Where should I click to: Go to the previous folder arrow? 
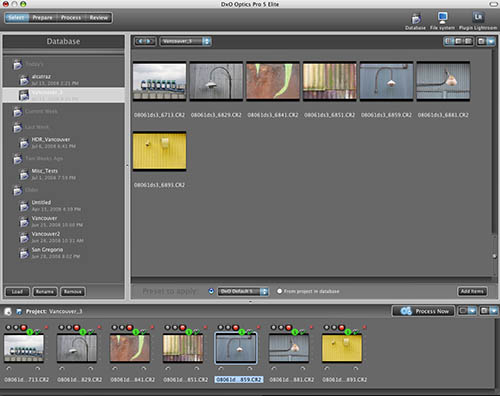pyautogui.click(x=140, y=41)
